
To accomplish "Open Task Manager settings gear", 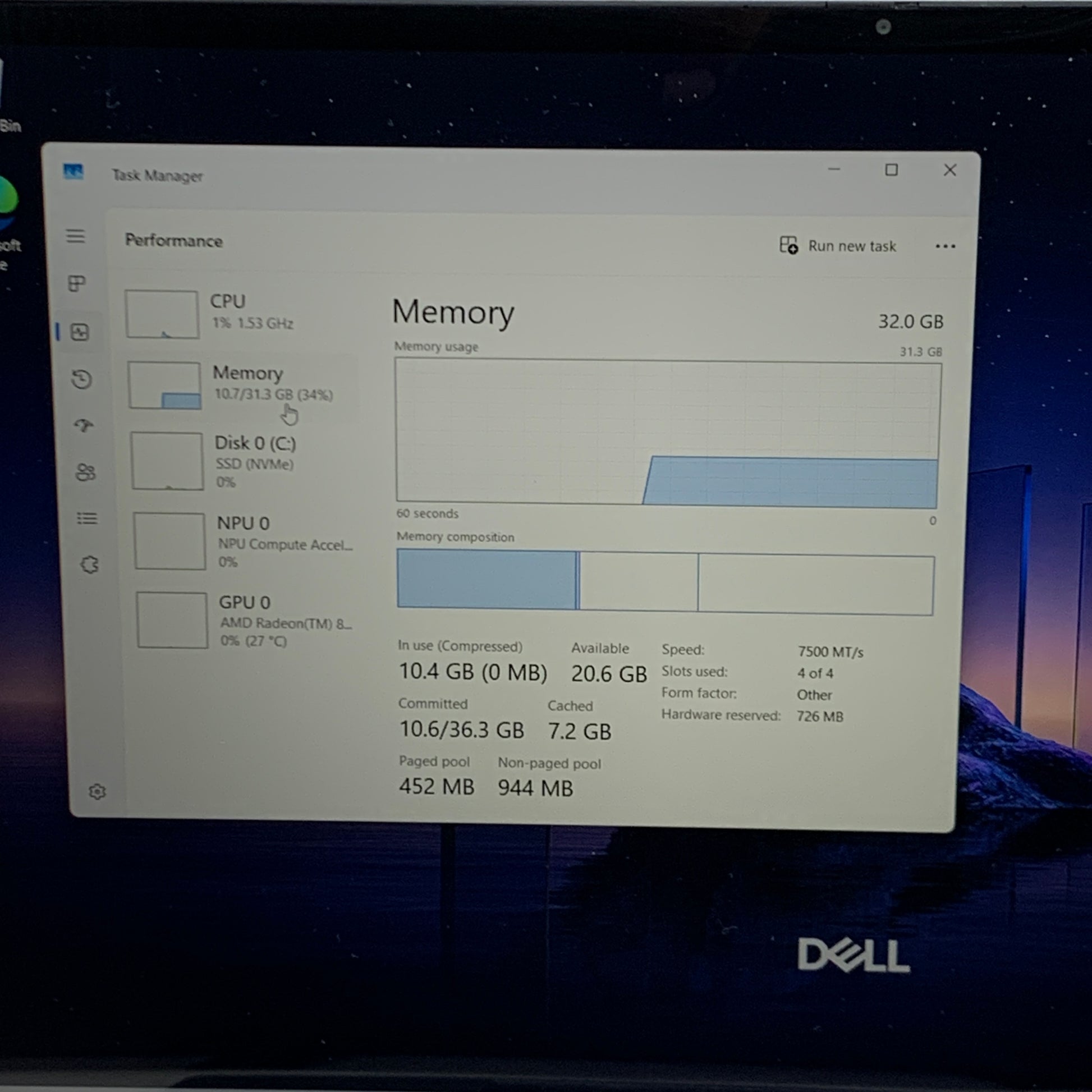I will (97, 791).
